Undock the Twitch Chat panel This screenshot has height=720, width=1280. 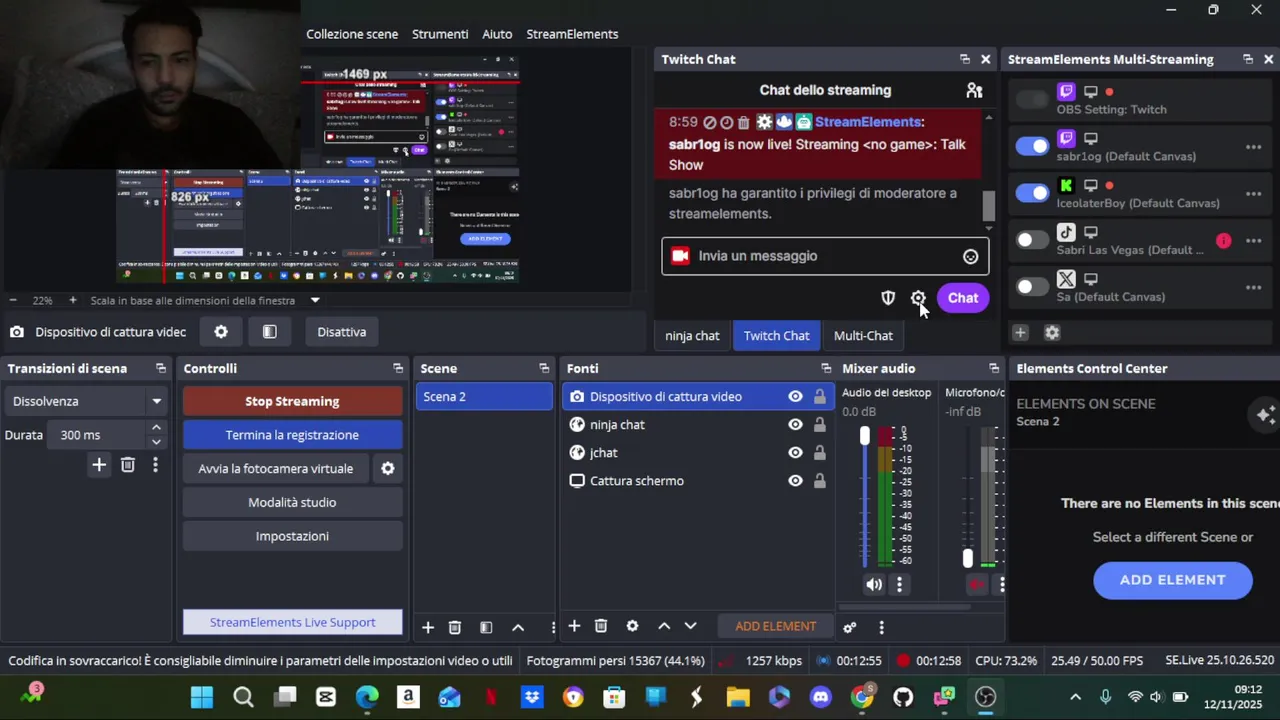(964, 59)
